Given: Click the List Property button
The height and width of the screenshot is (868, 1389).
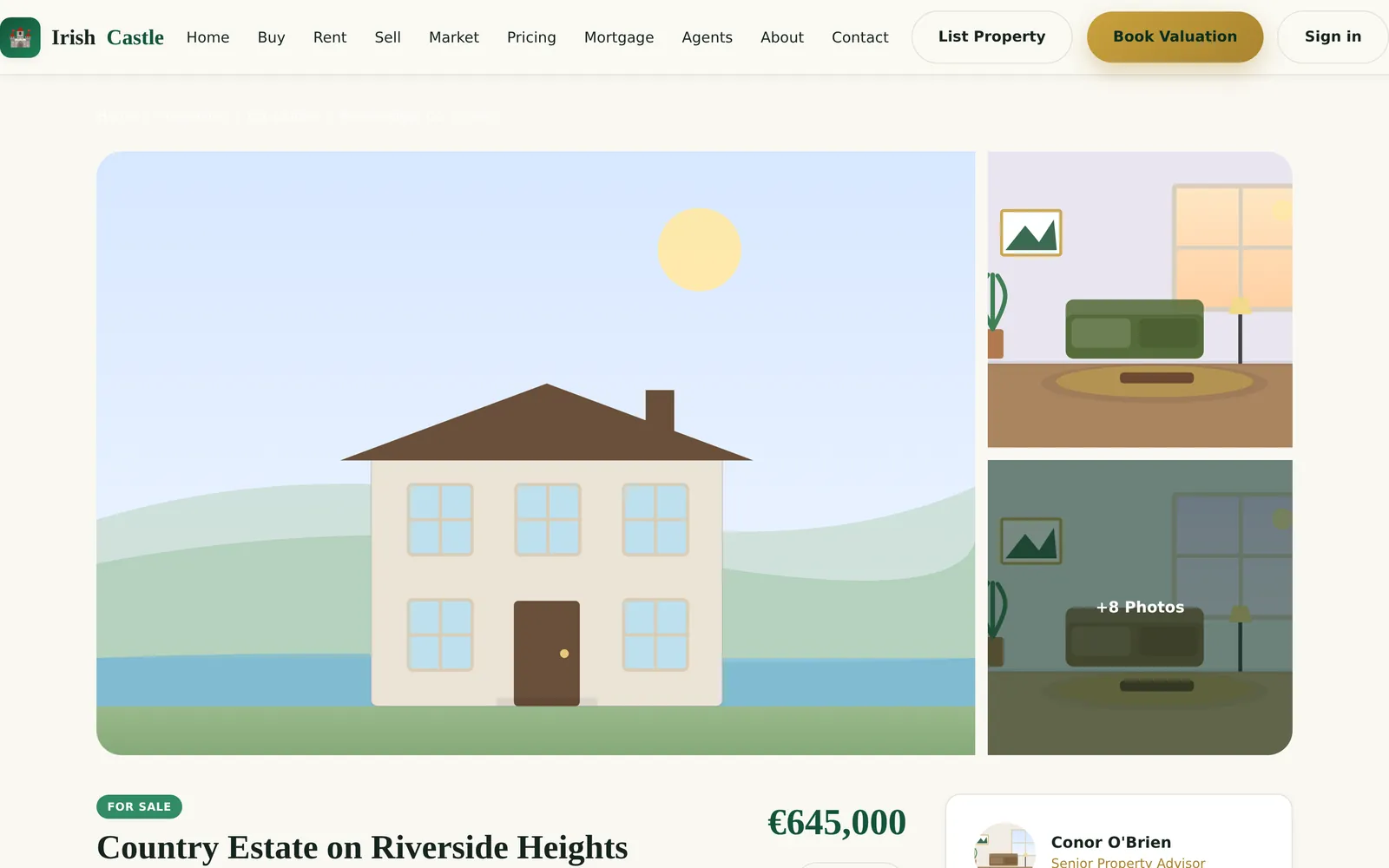Looking at the screenshot, I should pyautogui.click(x=992, y=37).
